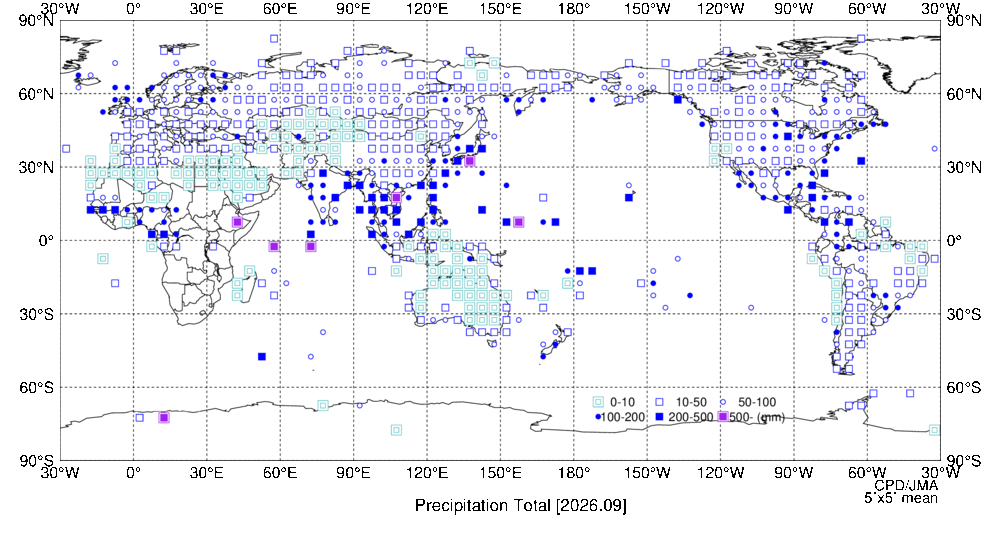Click the purple marker over Indochina near 107°E
The height and width of the screenshot is (540, 1000).
396,198
